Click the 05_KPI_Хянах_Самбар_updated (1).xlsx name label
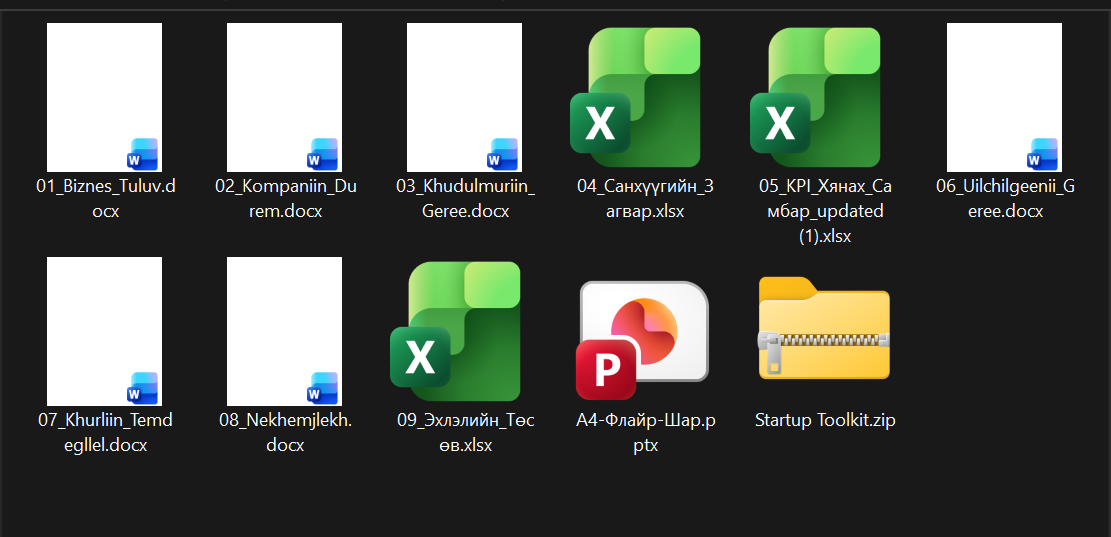 click(x=825, y=211)
